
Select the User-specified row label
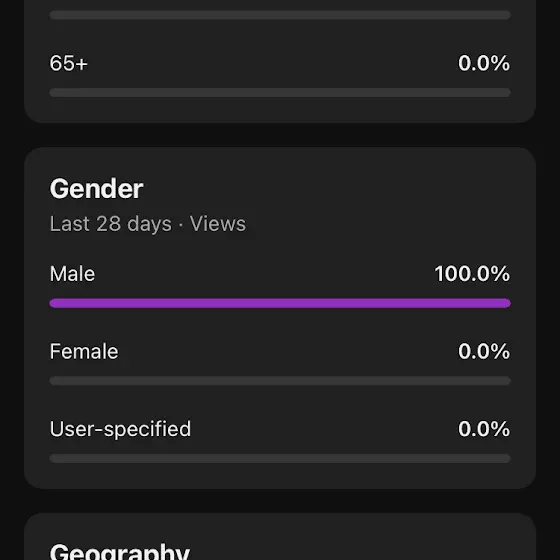point(120,429)
